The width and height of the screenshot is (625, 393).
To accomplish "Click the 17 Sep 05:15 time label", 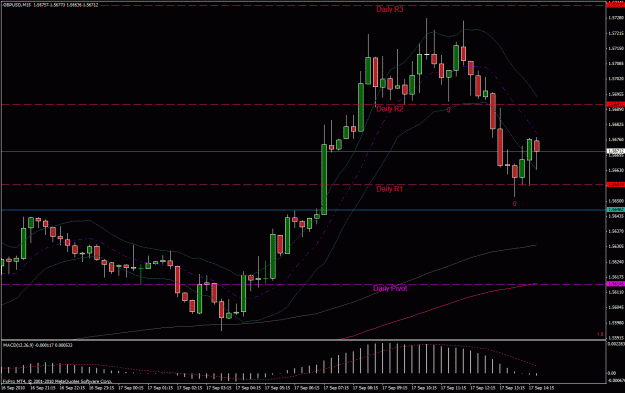I will click(x=277, y=387).
